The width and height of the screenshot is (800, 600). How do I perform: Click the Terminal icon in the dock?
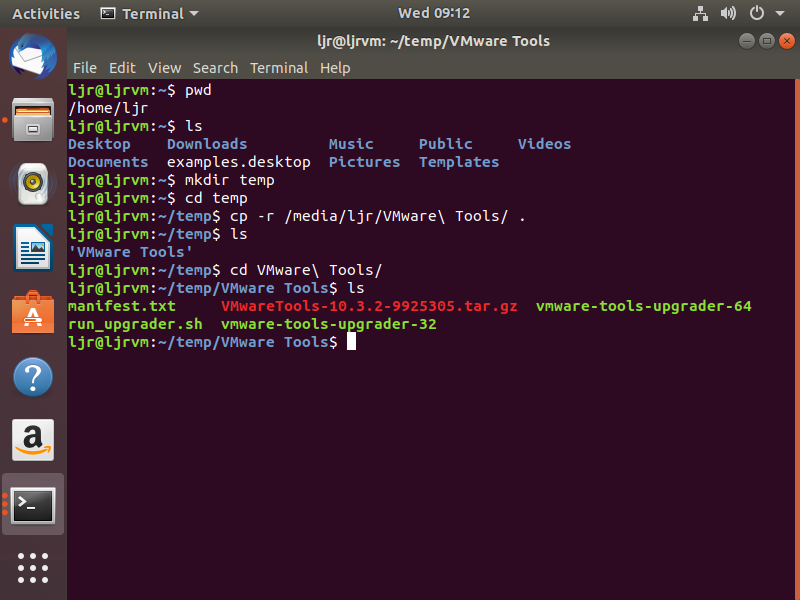click(x=33, y=505)
